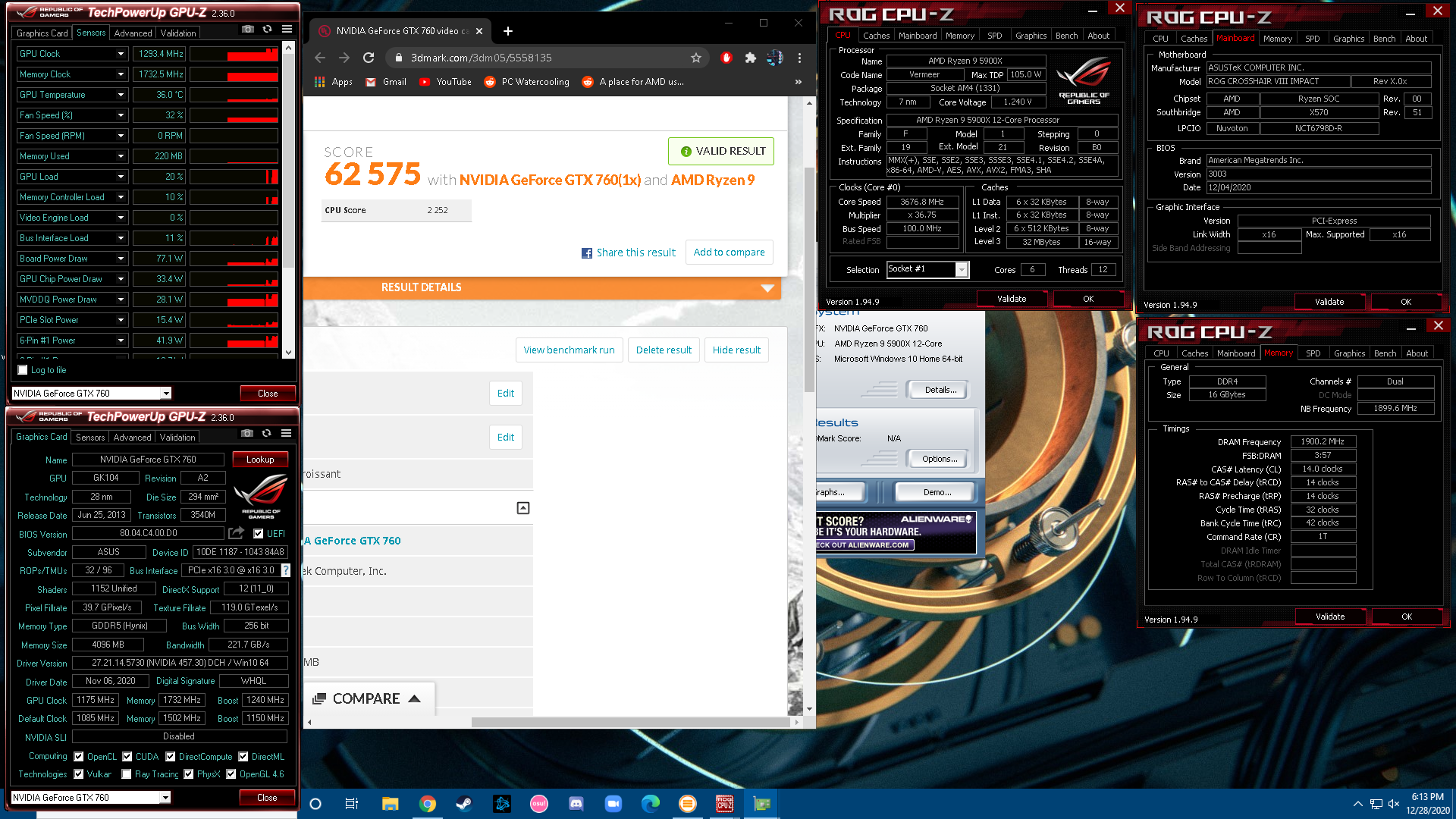This screenshot has width=1456, height=819.
Task: Open new tab in Chrome
Action: tap(508, 31)
